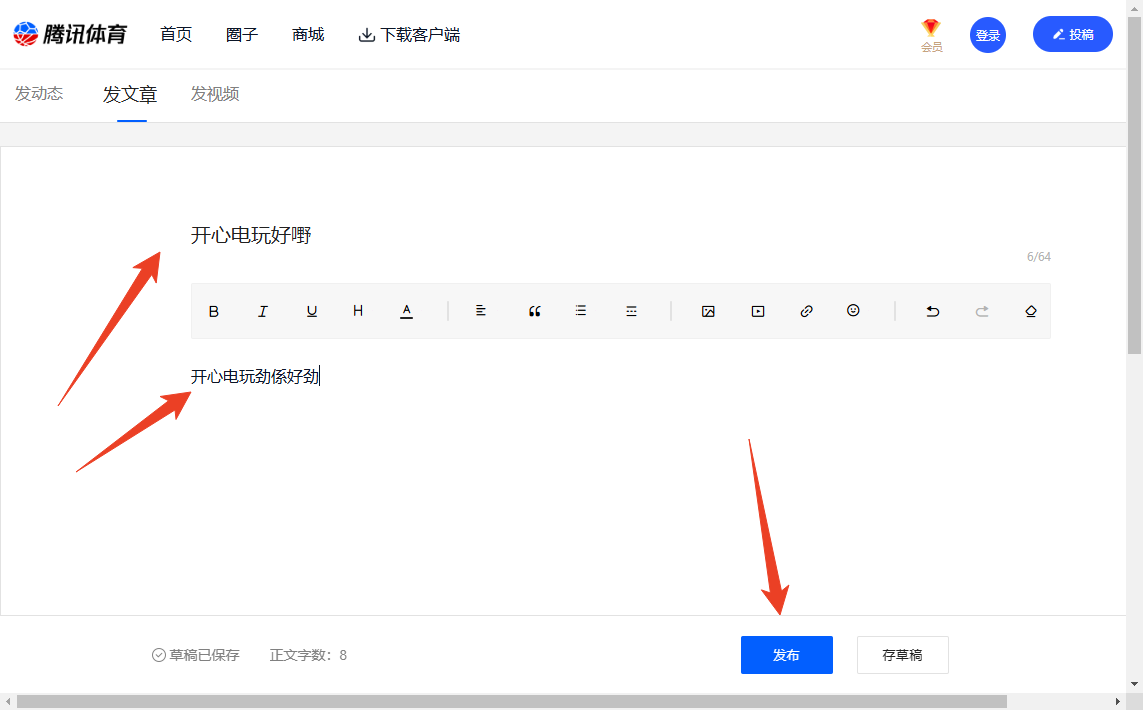Screen dimensions: 1143x710
Task: Open the 会员 diamond icon
Action: tap(931, 35)
